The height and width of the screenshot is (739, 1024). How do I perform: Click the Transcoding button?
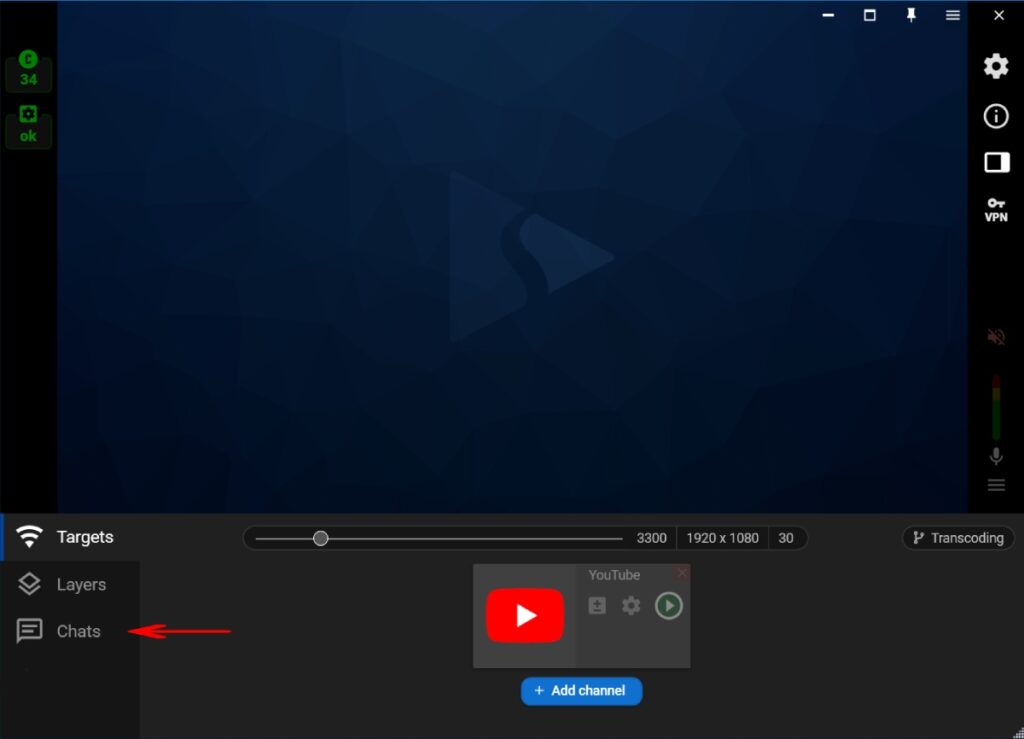(x=958, y=538)
